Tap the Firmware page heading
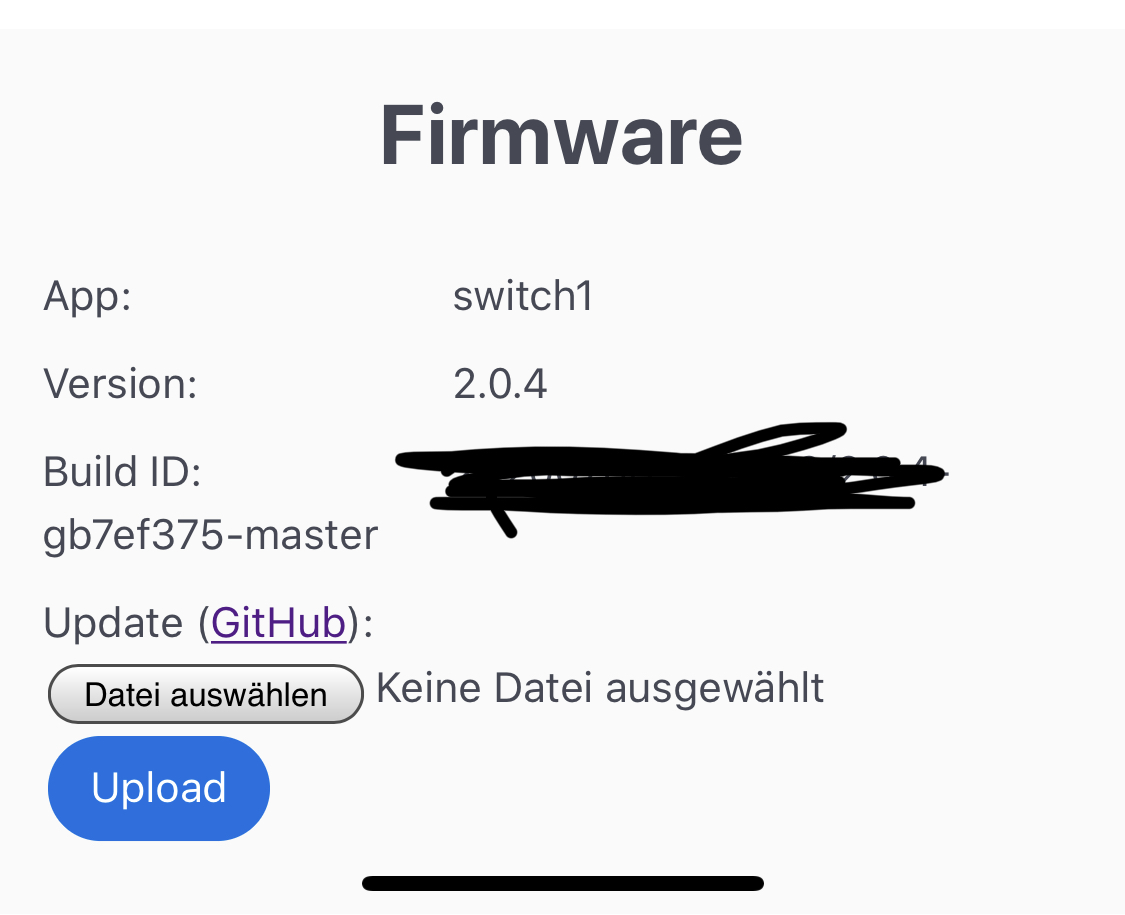Image resolution: width=1125 pixels, height=915 pixels. click(x=561, y=136)
